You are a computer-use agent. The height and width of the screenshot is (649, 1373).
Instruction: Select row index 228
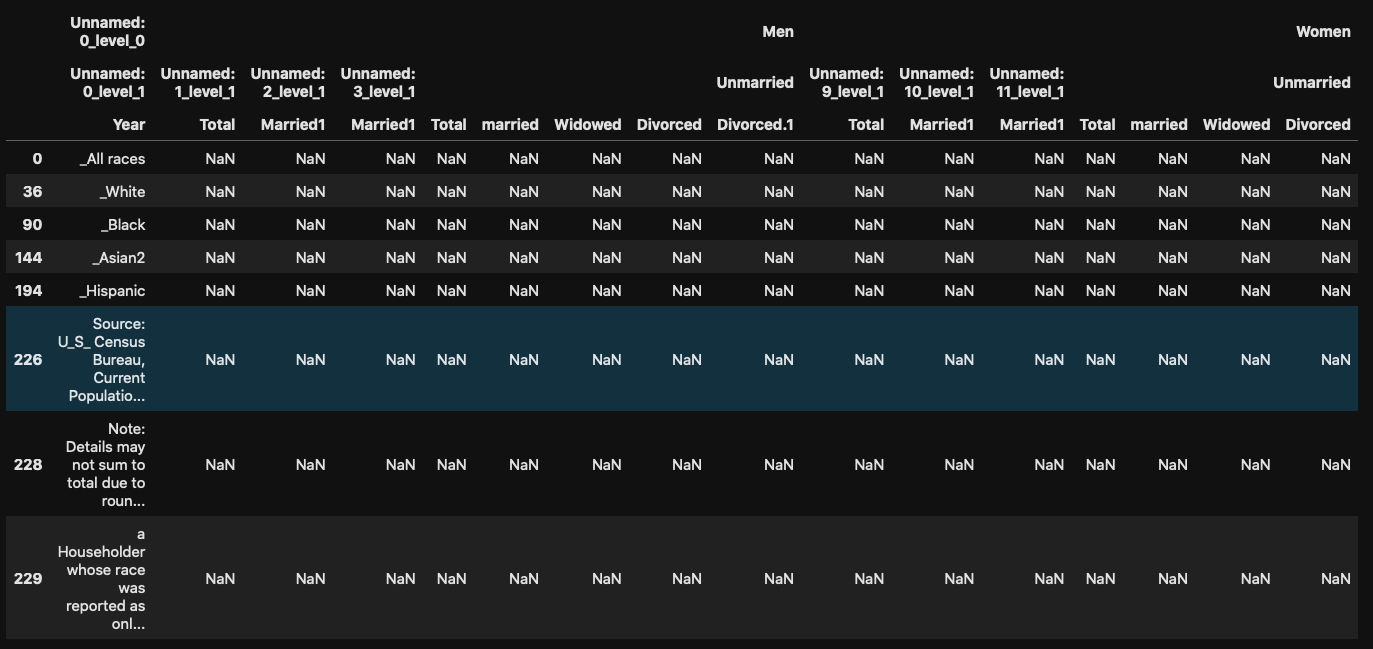coord(28,464)
